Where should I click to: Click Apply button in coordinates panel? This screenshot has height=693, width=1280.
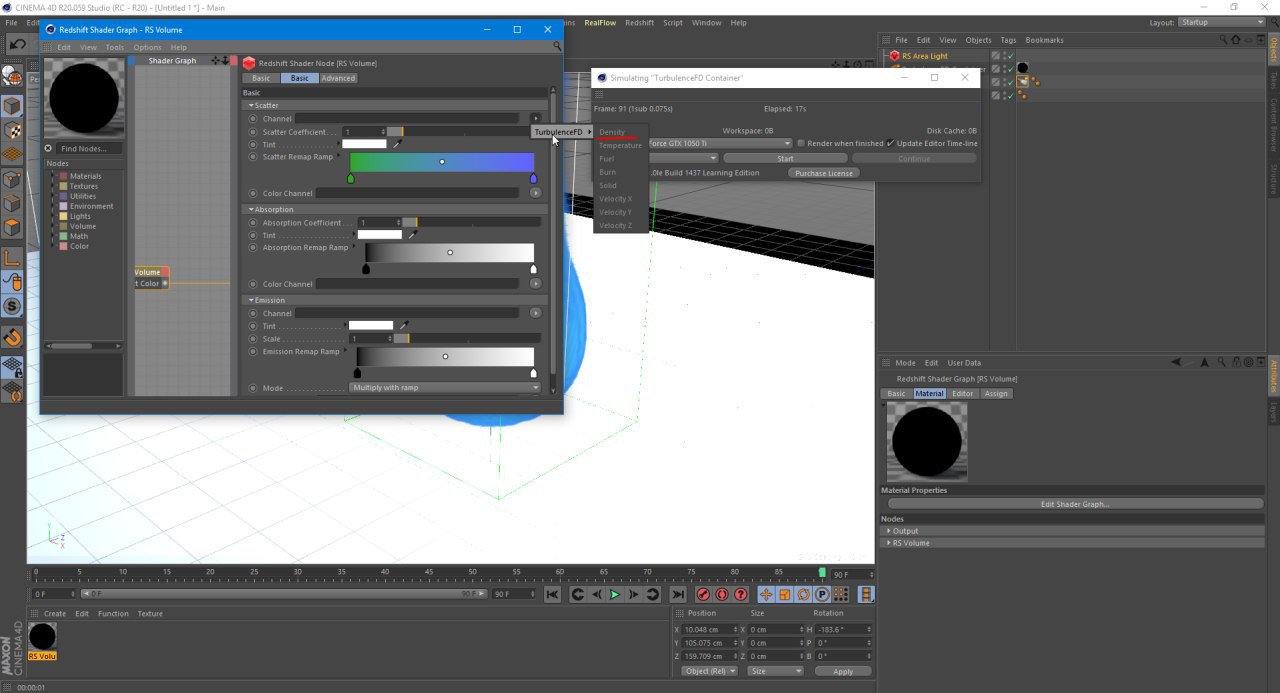coord(843,671)
